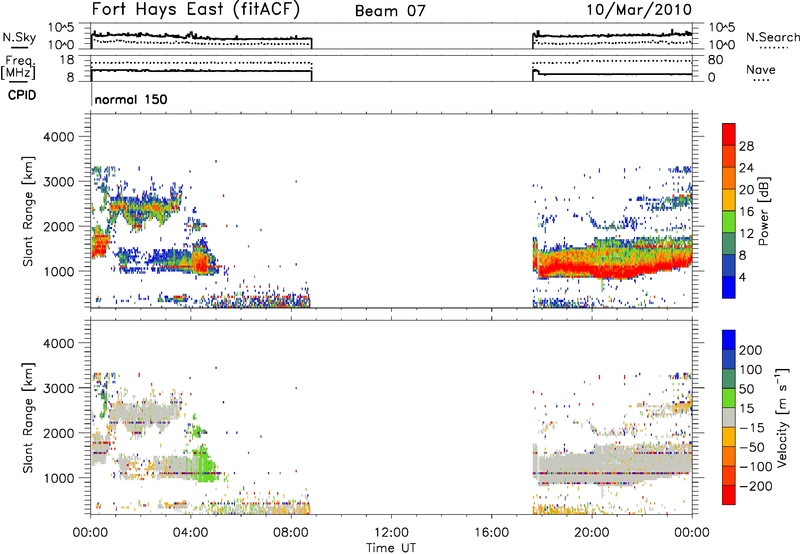
Task: Click the "Power [dB]" colorbar title
Action: [x=764, y=211]
